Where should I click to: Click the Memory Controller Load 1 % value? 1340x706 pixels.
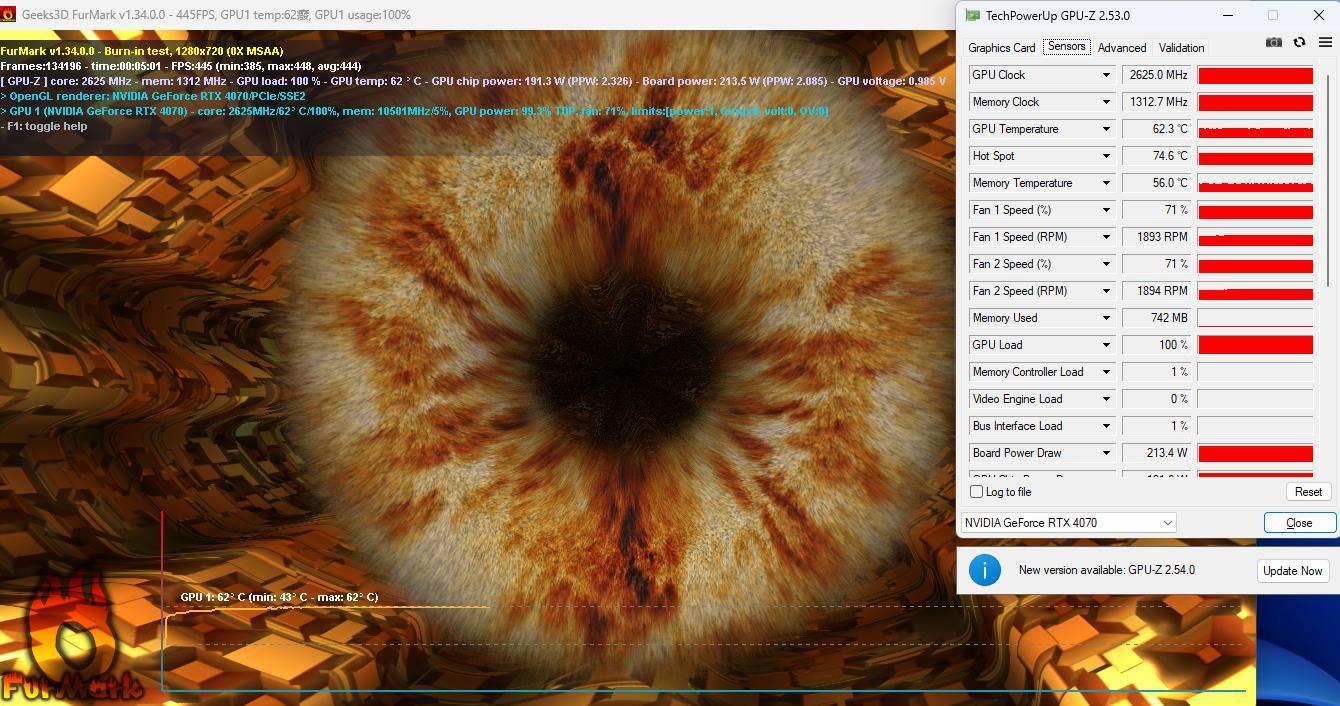pos(1158,372)
